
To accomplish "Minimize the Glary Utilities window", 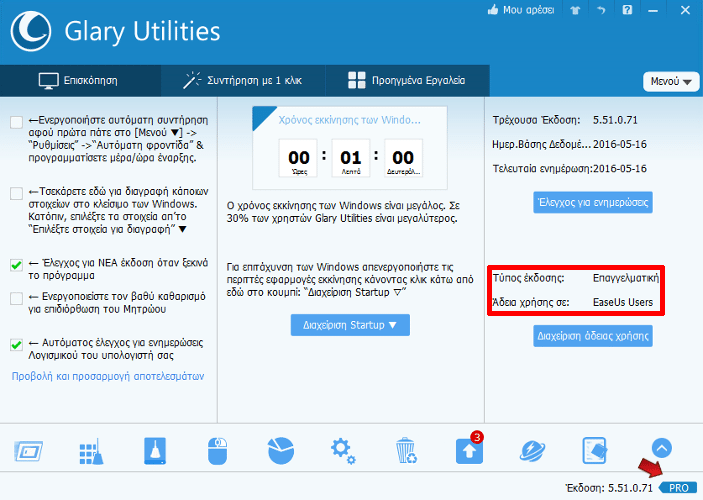I will tap(653, 10).
